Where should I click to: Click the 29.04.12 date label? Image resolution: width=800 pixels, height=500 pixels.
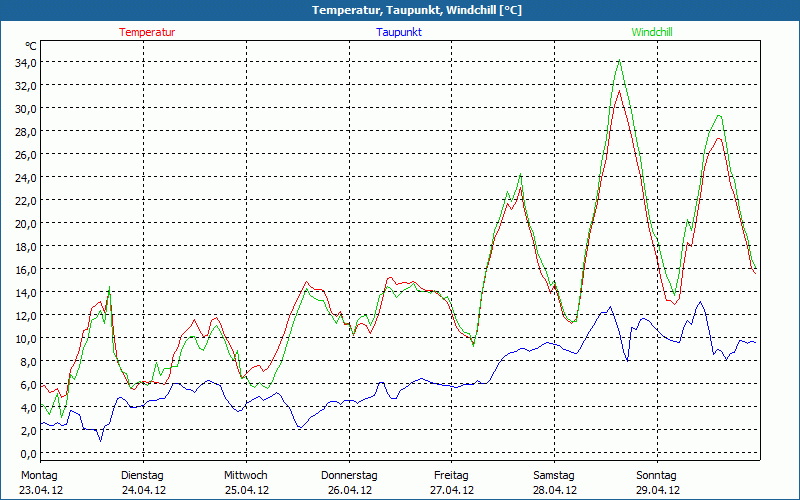tap(658, 490)
